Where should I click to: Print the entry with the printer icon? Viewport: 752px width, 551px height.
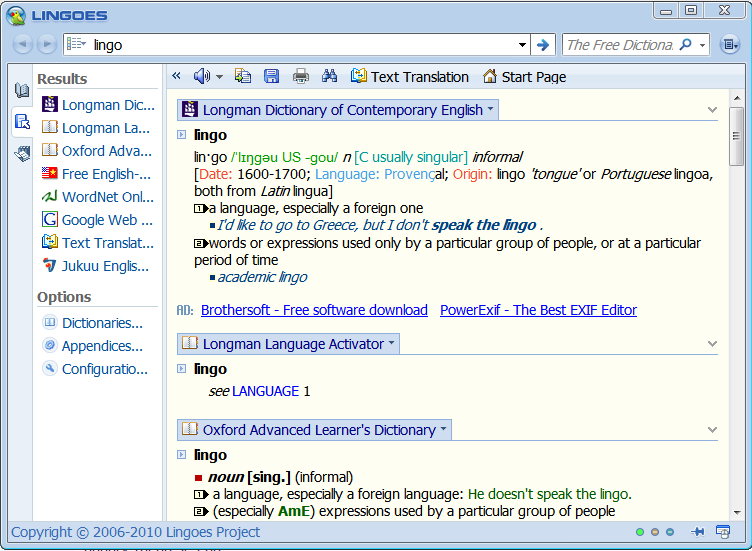pyautogui.click(x=301, y=76)
